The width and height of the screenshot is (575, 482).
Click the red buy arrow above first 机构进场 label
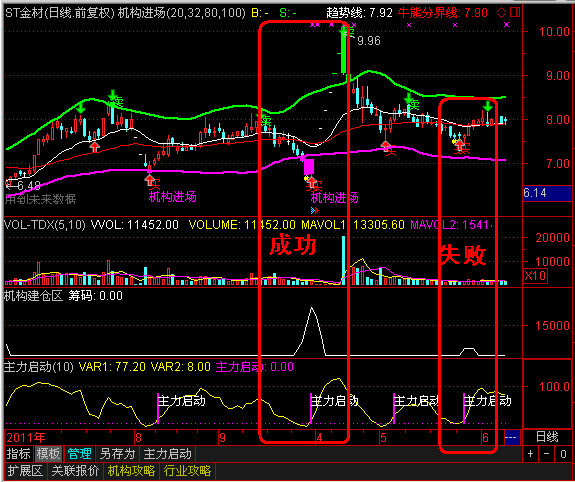(x=150, y=180)
